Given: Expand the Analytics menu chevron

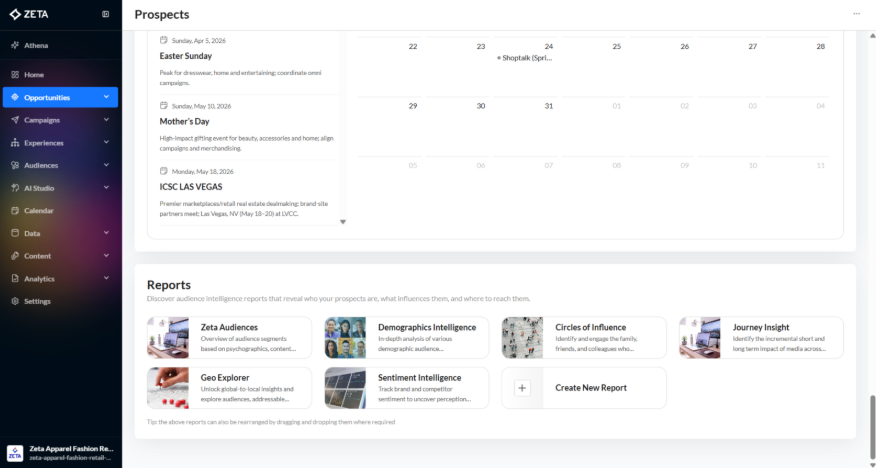Looking at the screenshot, I should (106, 279).
